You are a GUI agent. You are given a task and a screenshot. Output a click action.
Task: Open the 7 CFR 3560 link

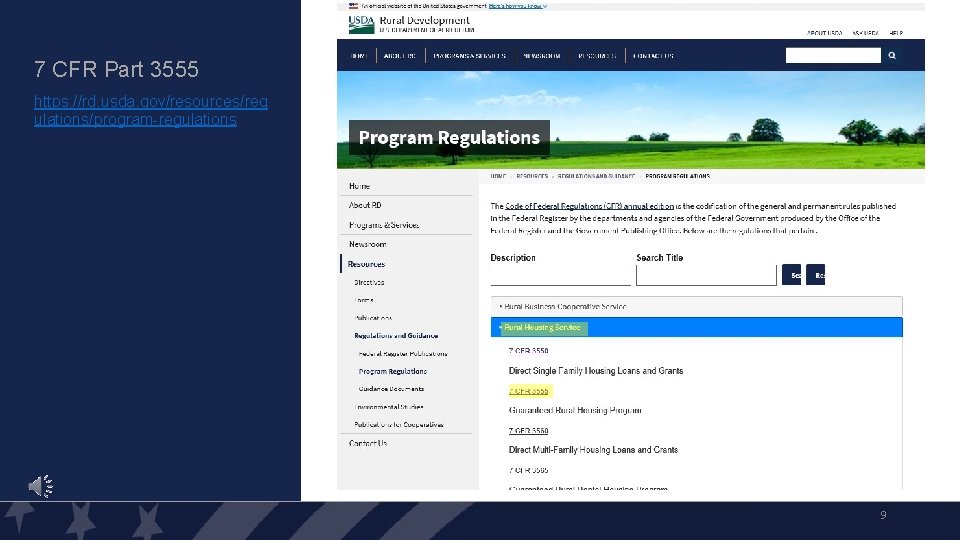coord(528,431)
